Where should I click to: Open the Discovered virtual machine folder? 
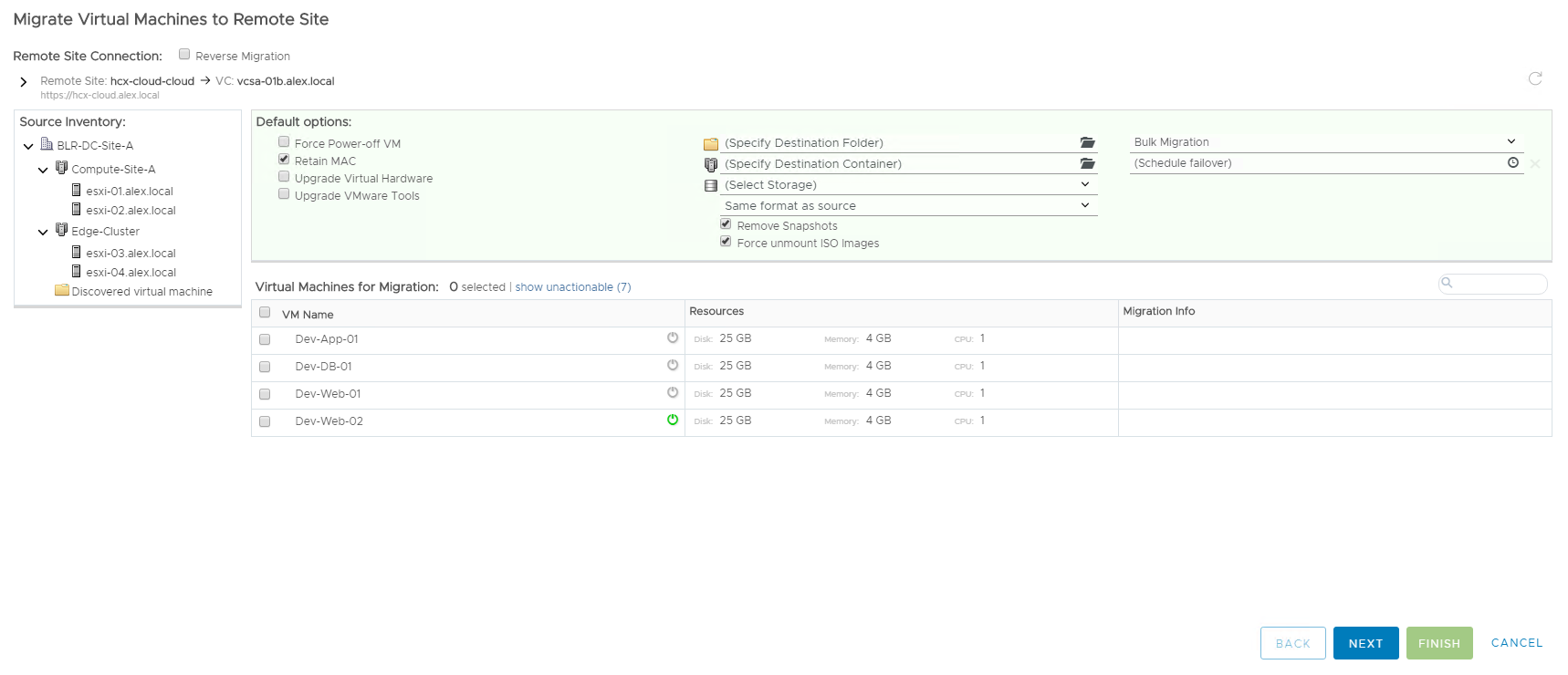(141, 292)
